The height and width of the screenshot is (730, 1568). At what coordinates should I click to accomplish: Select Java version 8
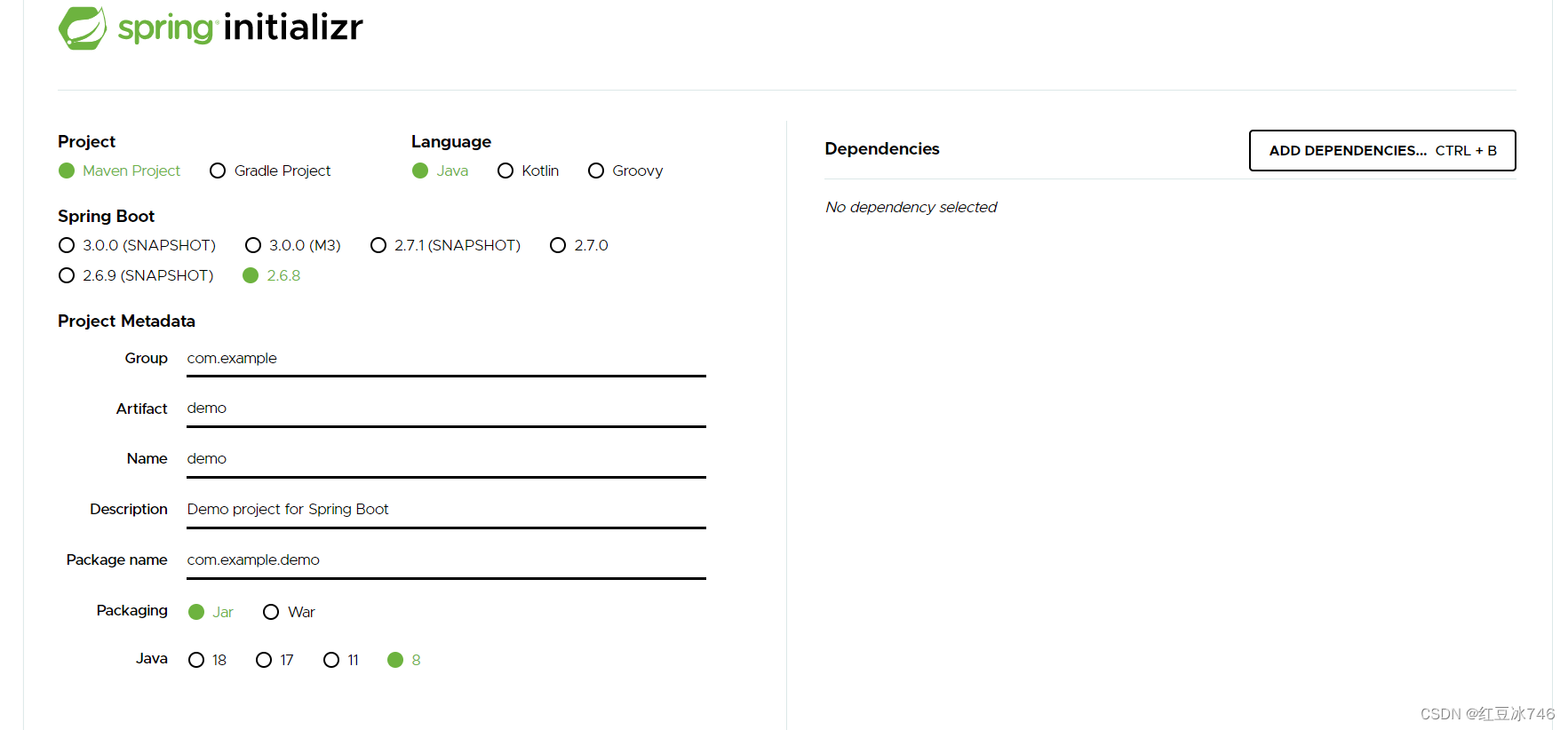tap(404, 660)
